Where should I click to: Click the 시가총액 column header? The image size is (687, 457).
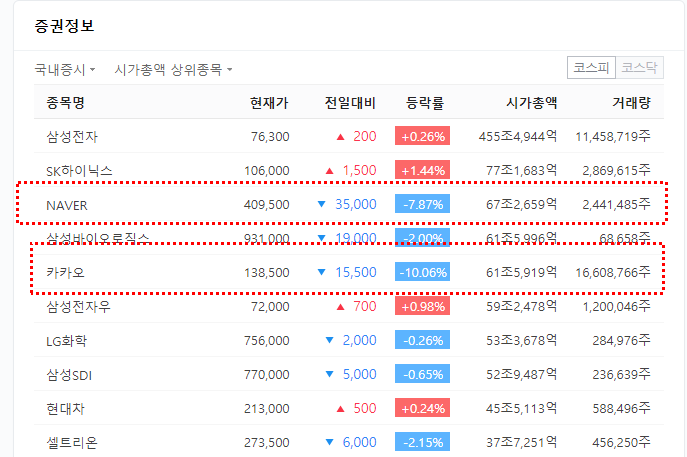[531, 103]
